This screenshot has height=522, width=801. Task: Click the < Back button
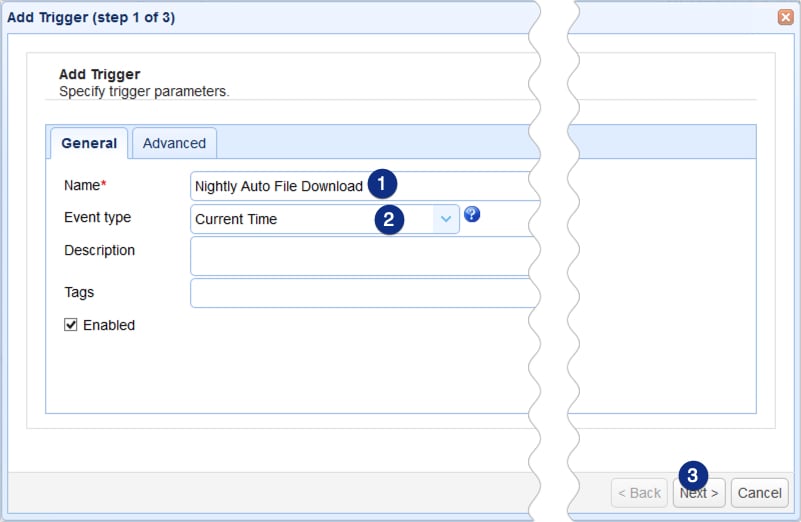(x=639, y=492)
